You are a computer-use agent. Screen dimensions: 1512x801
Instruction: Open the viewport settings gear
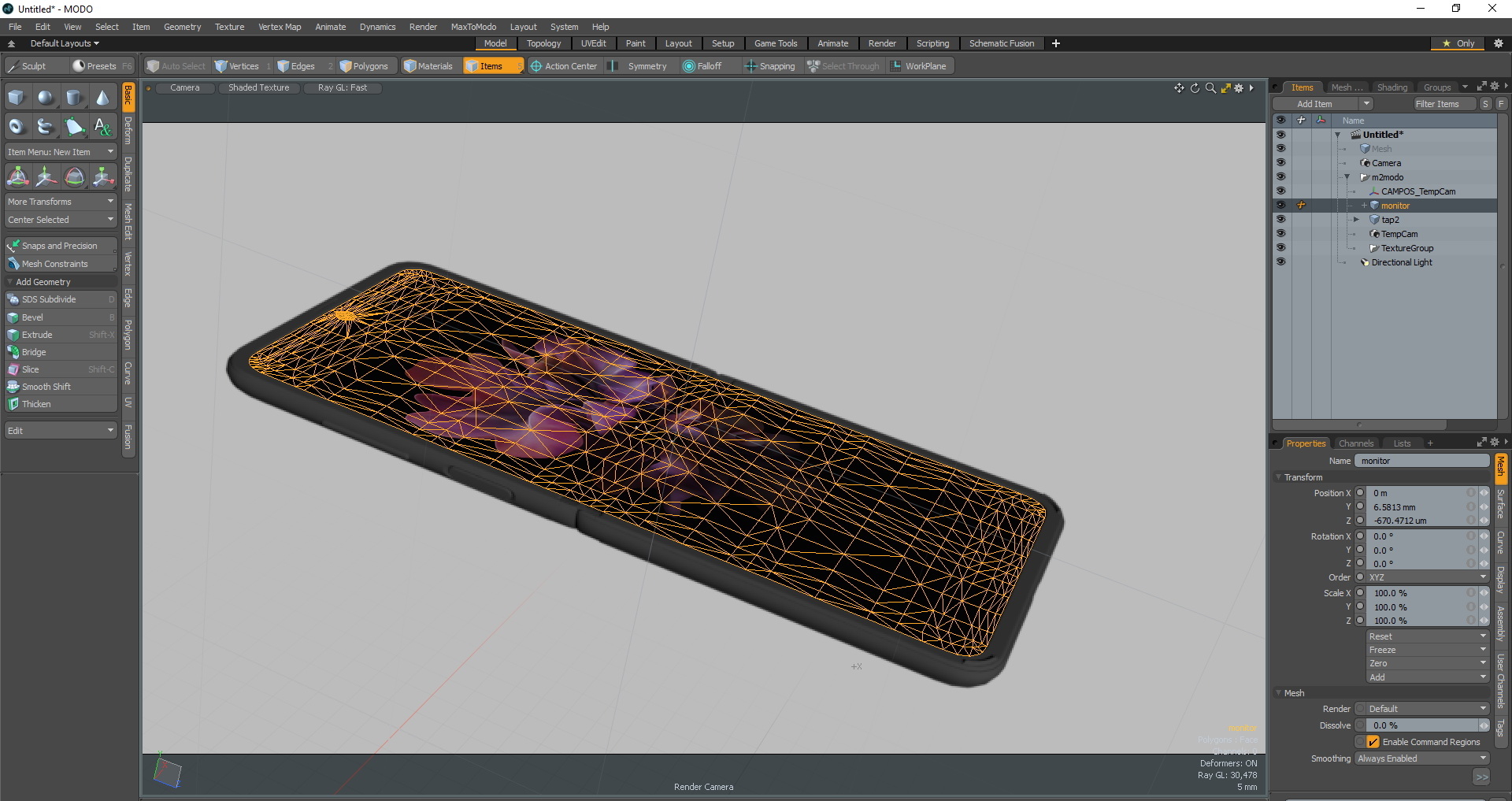1239,88
